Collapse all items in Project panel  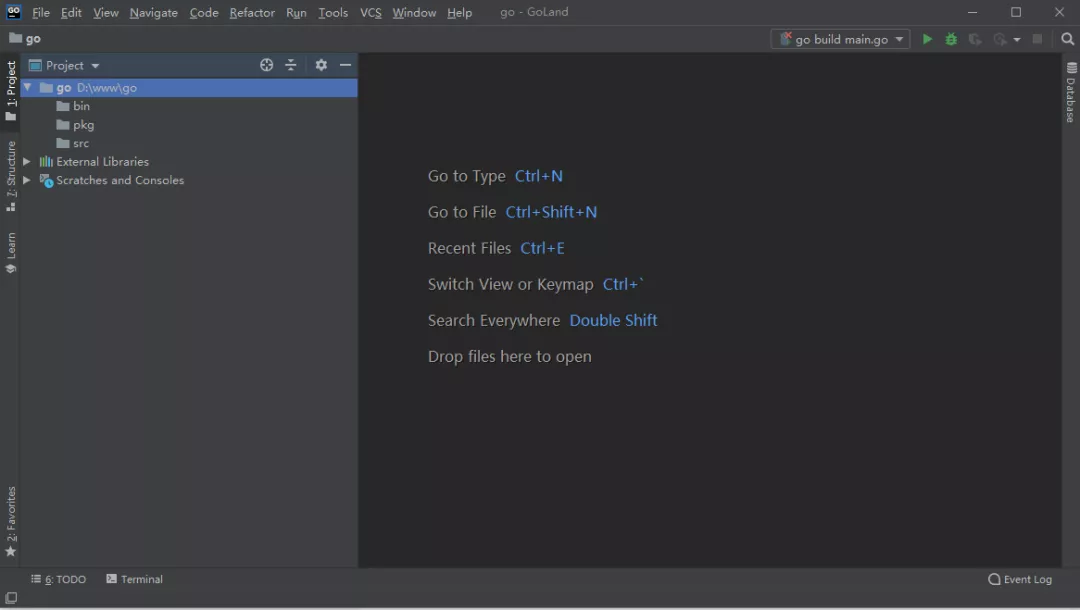291,65
